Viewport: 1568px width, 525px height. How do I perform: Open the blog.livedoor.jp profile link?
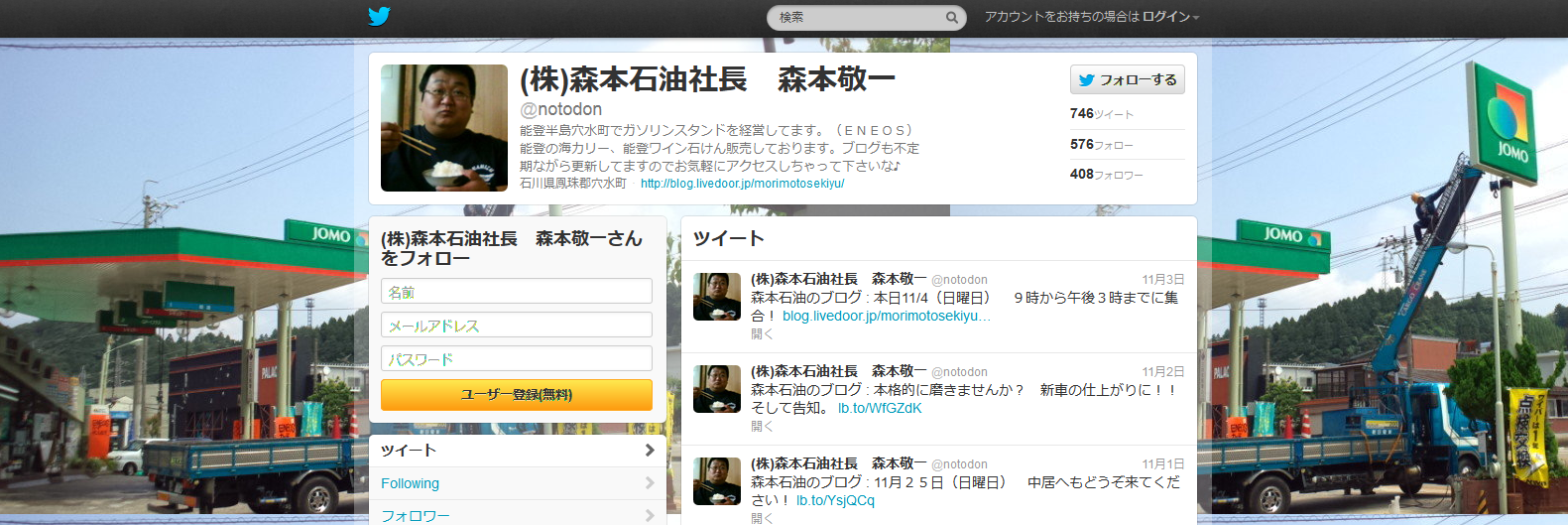tap(742, 184)
